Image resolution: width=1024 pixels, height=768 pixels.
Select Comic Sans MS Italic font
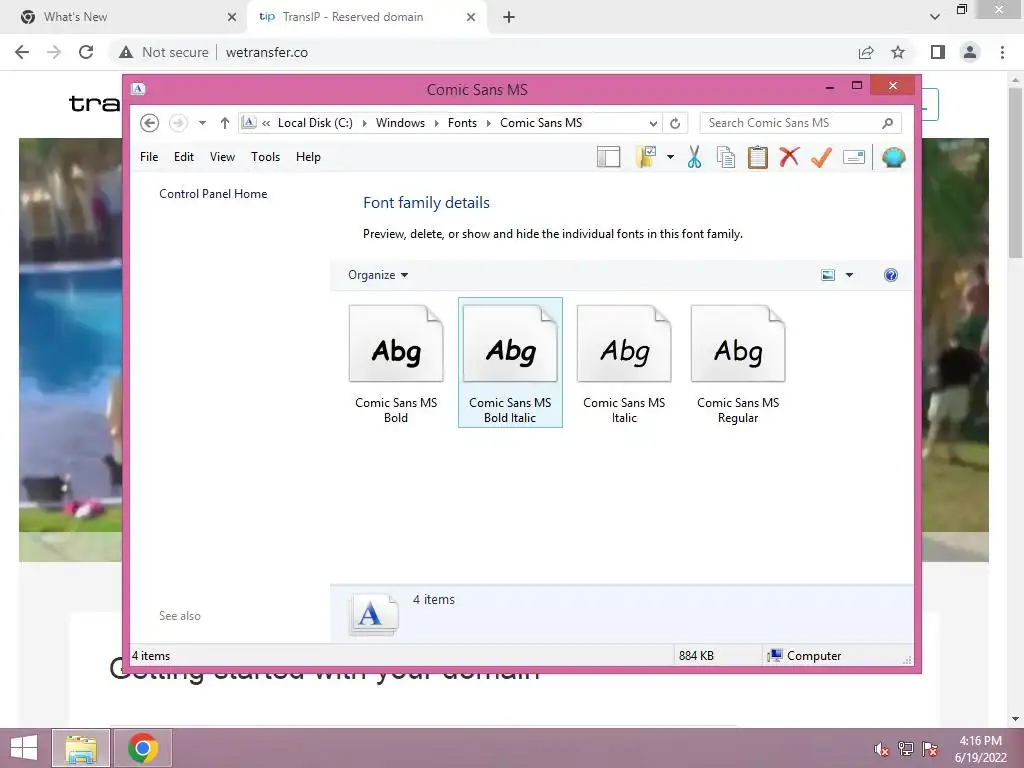(624, 363)
